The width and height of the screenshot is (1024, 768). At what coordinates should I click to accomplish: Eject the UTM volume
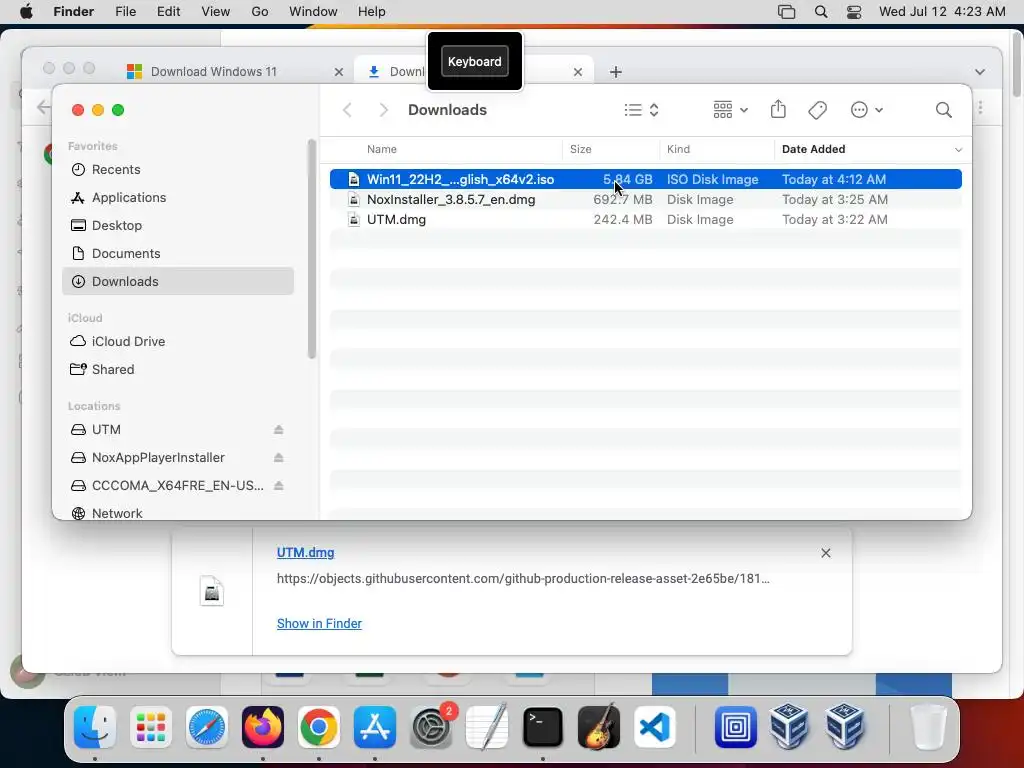pyautogui.click(x=279, y=430)
